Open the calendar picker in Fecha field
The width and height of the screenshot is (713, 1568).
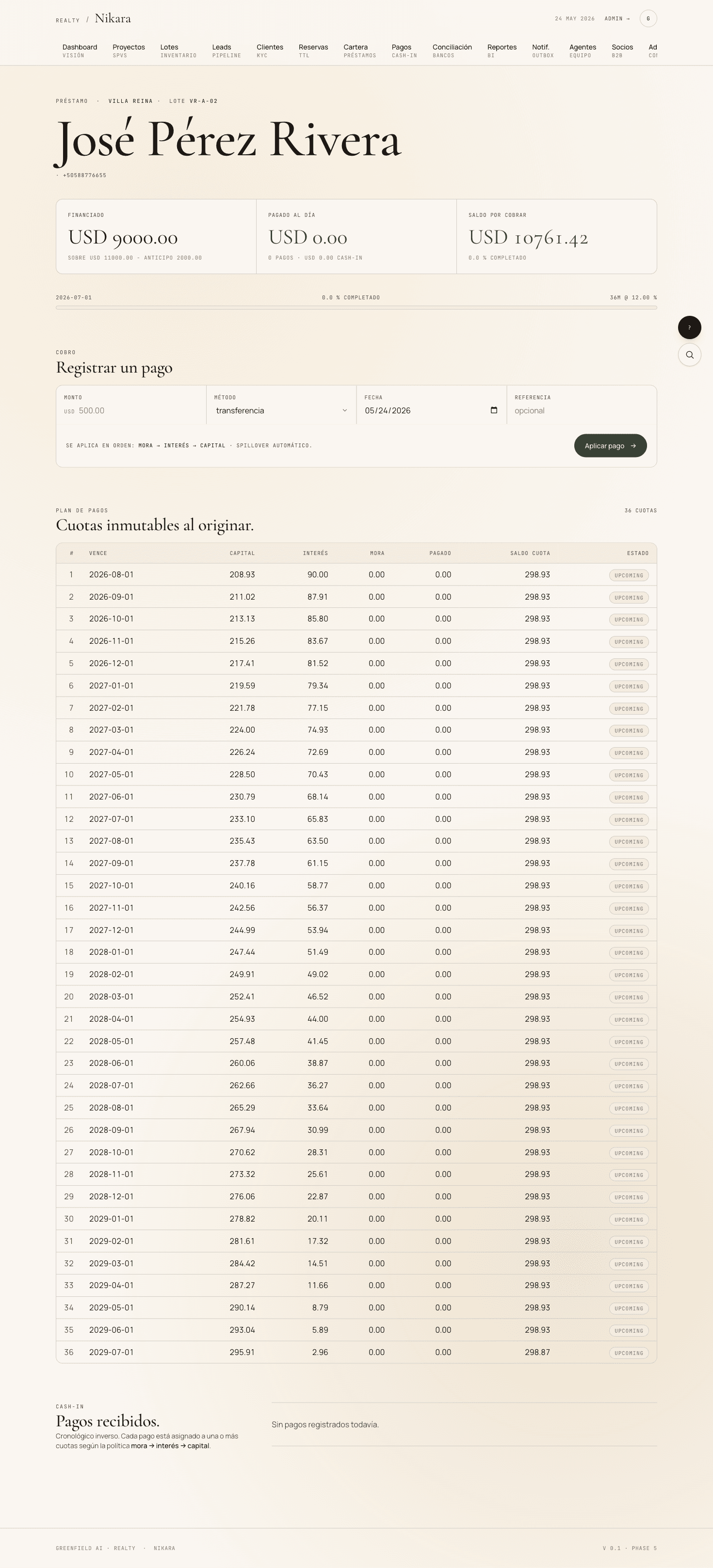tap(494, 410)
